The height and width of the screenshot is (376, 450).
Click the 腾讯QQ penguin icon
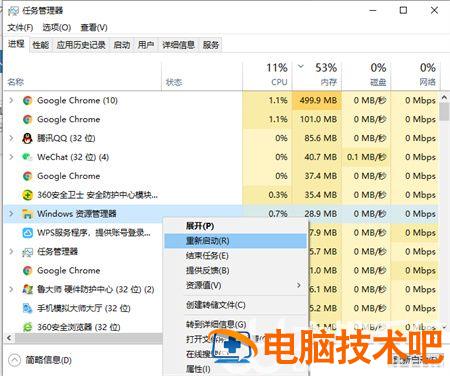27,138
